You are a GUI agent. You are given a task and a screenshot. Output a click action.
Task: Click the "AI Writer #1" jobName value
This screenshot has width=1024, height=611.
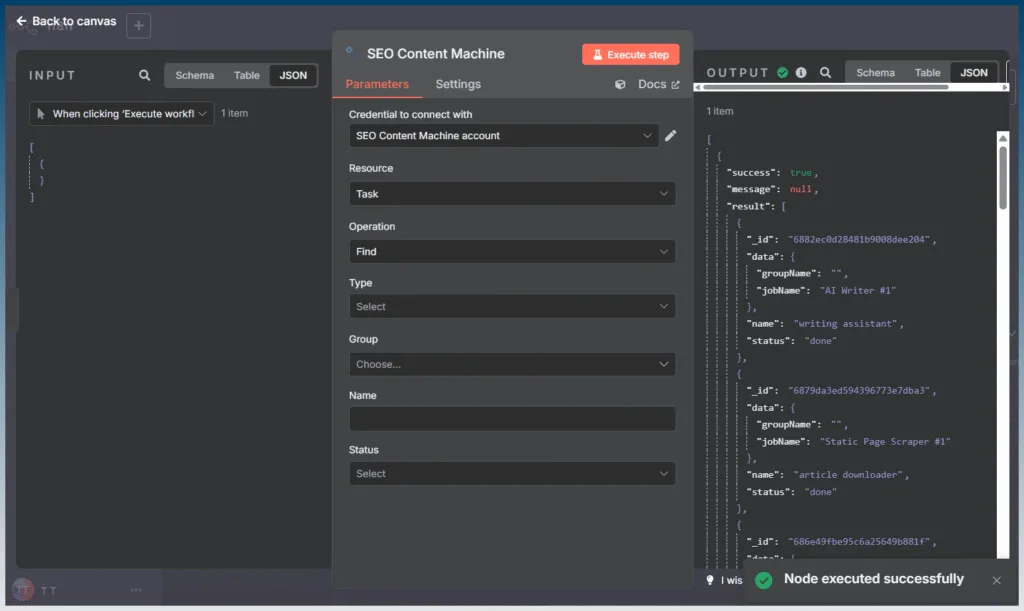[857, 290]
